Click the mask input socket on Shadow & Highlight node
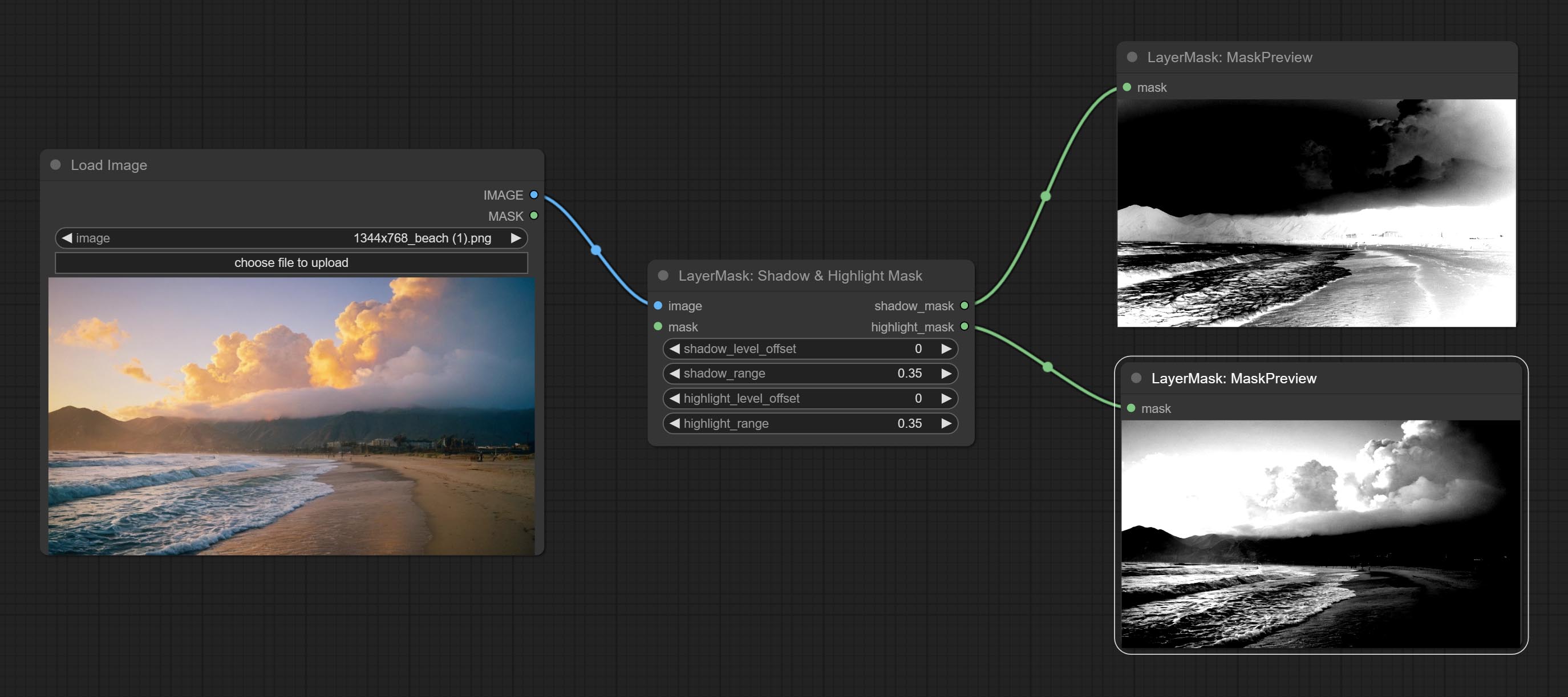1568x697 pixels. (658, 327)
